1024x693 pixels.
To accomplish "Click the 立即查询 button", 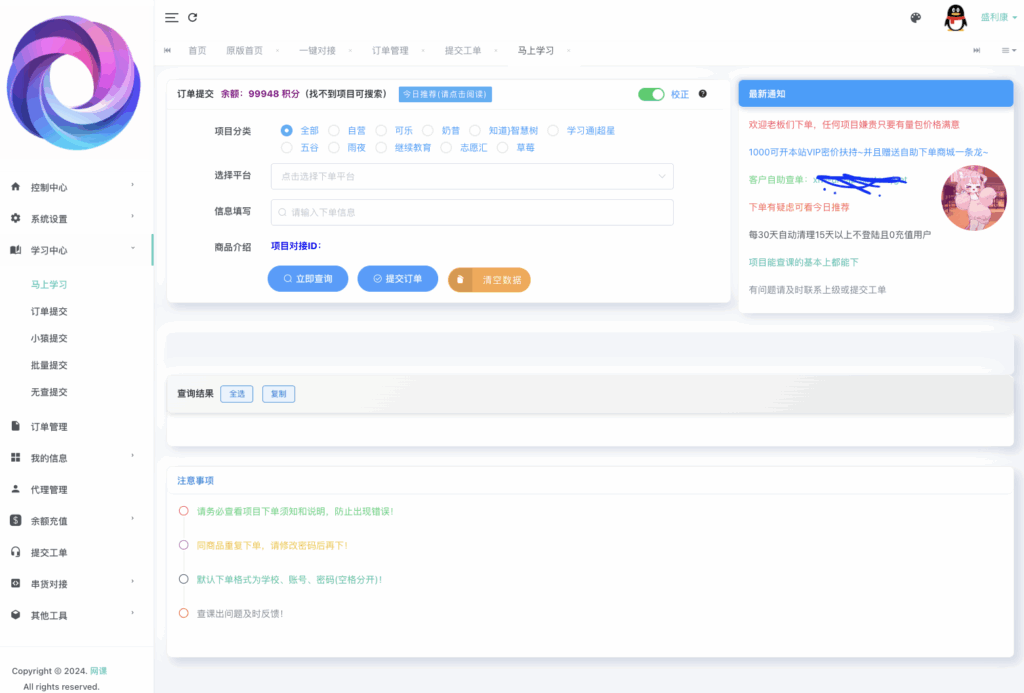I will pos(307,279).
